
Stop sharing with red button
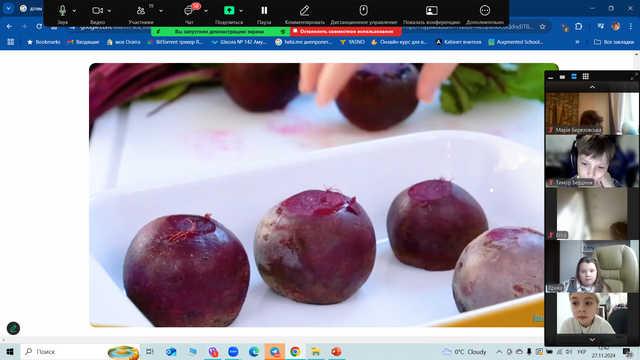coord(346,31)
